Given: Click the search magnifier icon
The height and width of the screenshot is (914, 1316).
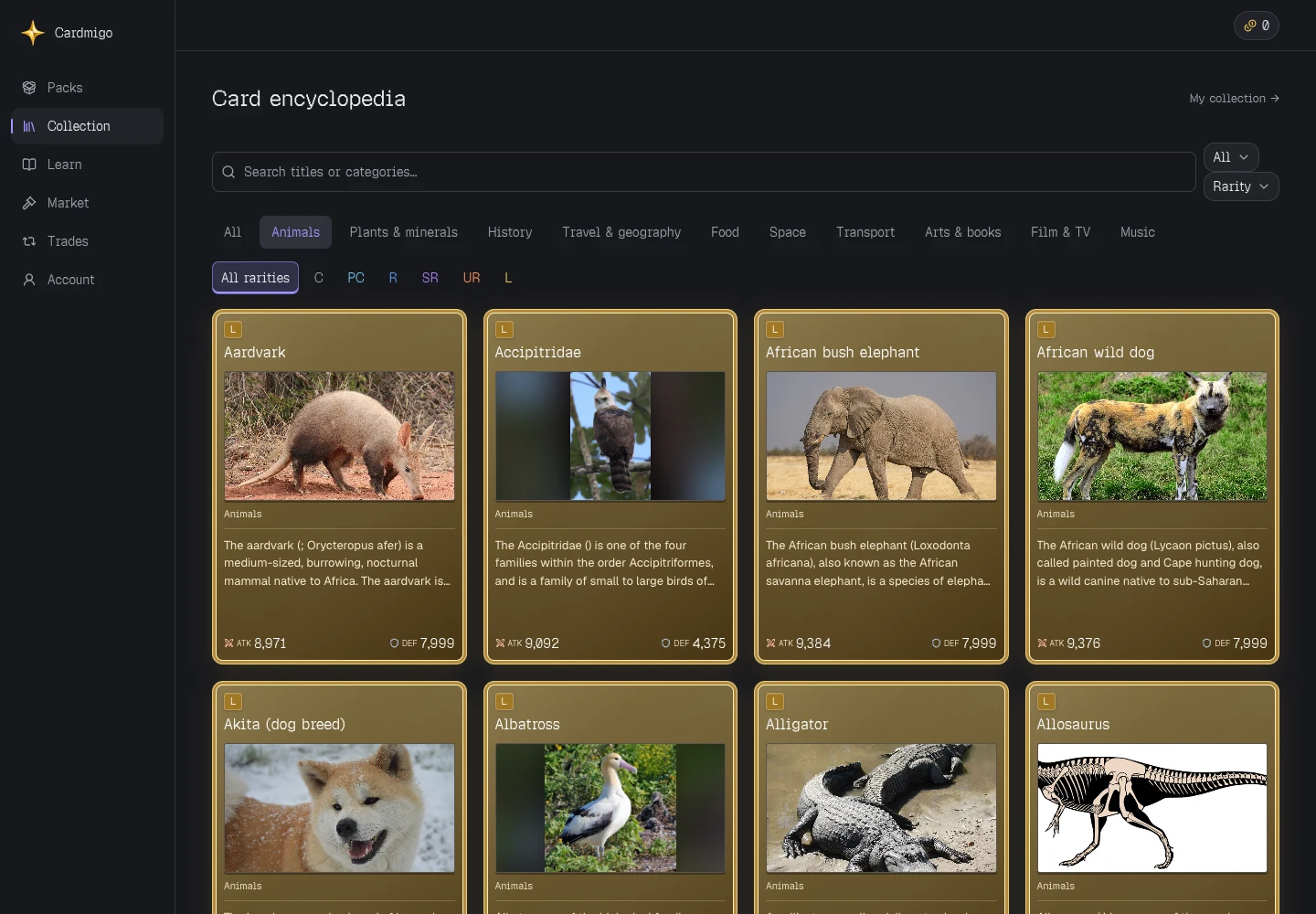Looking at the screenshot, I should point(228,172).
